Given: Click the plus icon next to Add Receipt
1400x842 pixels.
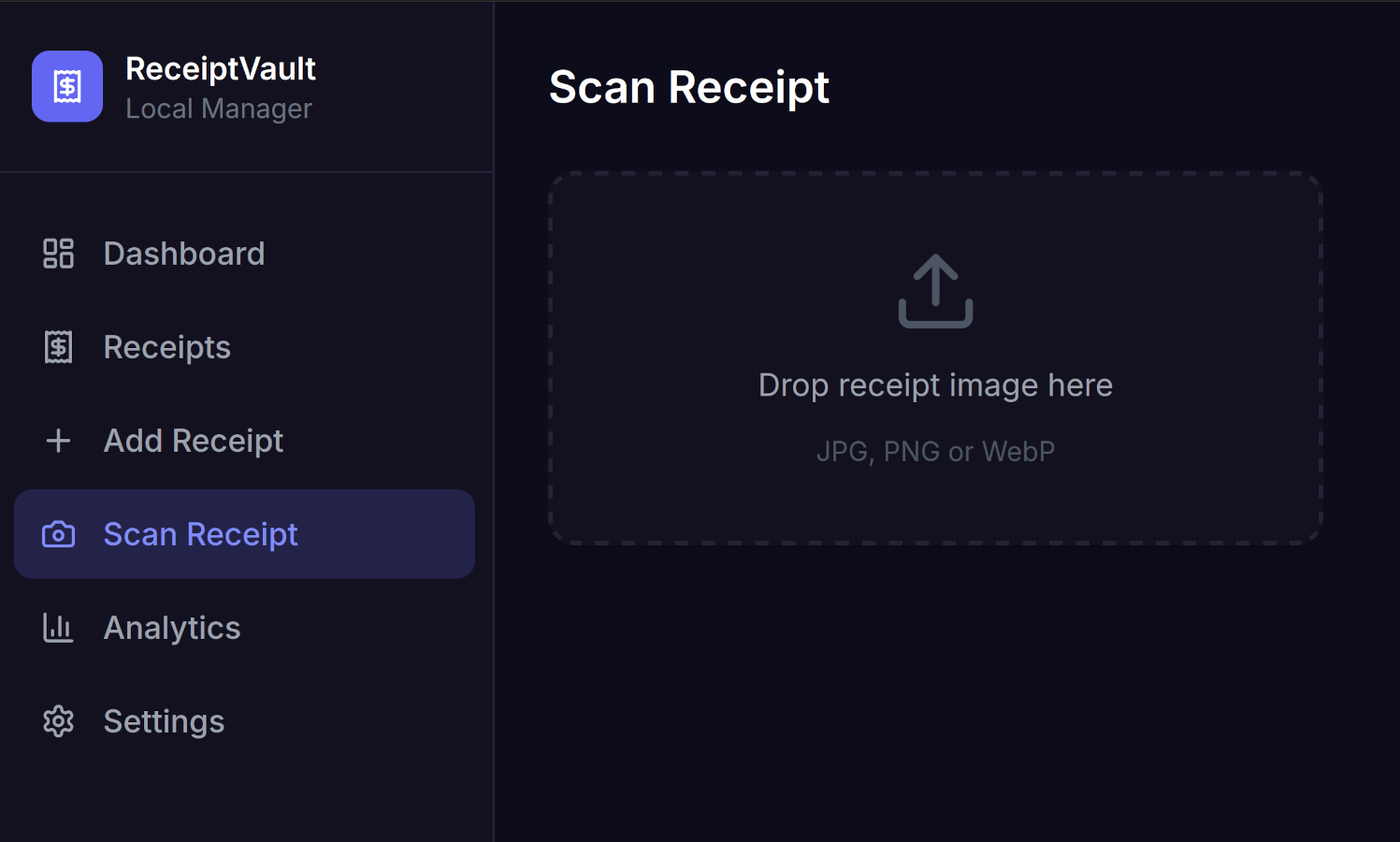Looking at the screenshot, I should click(58, 440).
